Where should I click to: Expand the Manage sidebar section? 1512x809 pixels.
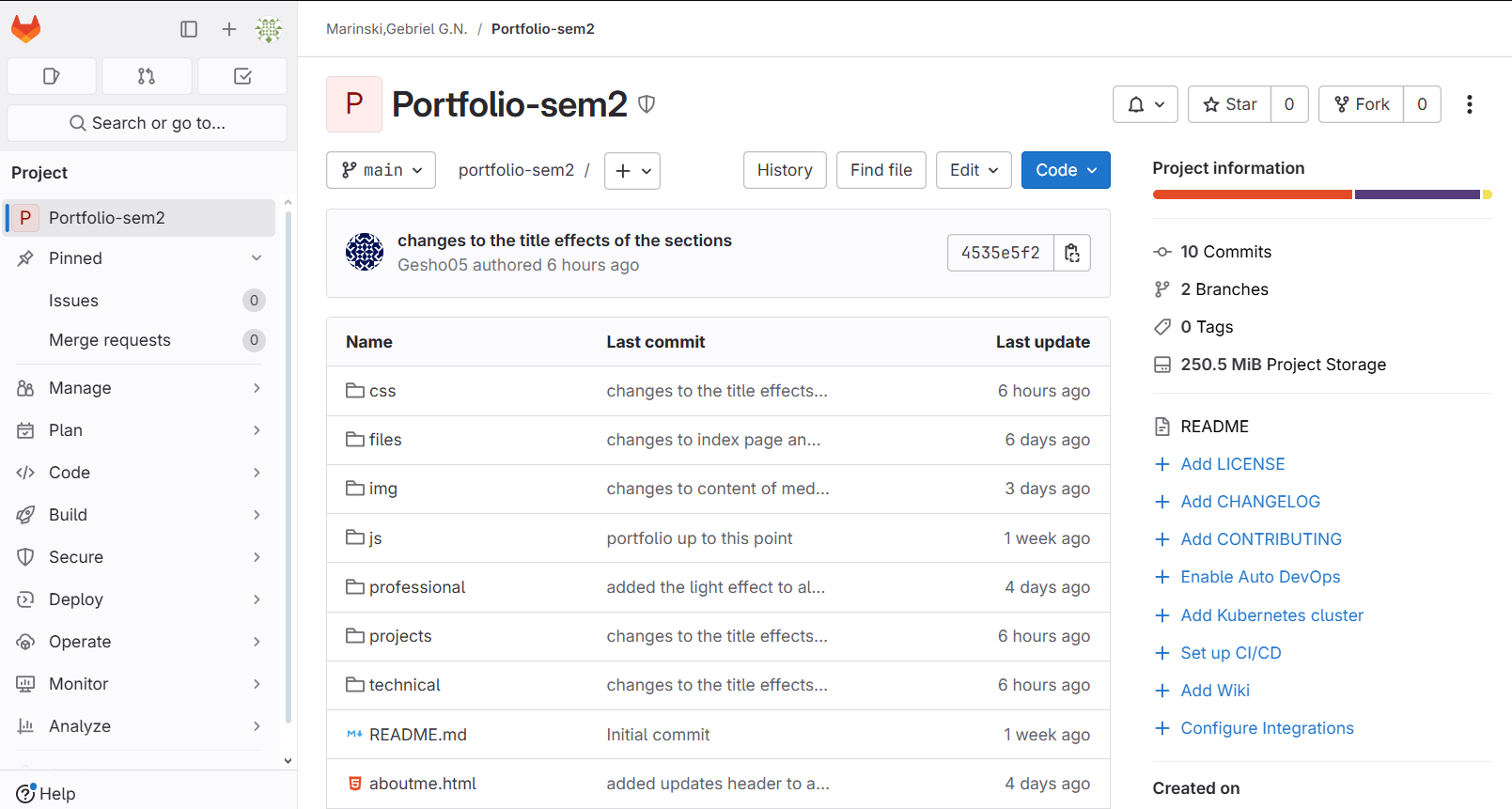tap(138, 388)
